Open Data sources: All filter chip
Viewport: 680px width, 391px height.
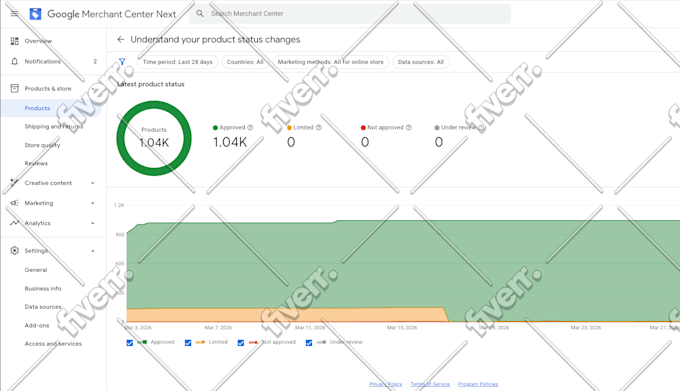point(421,62)
